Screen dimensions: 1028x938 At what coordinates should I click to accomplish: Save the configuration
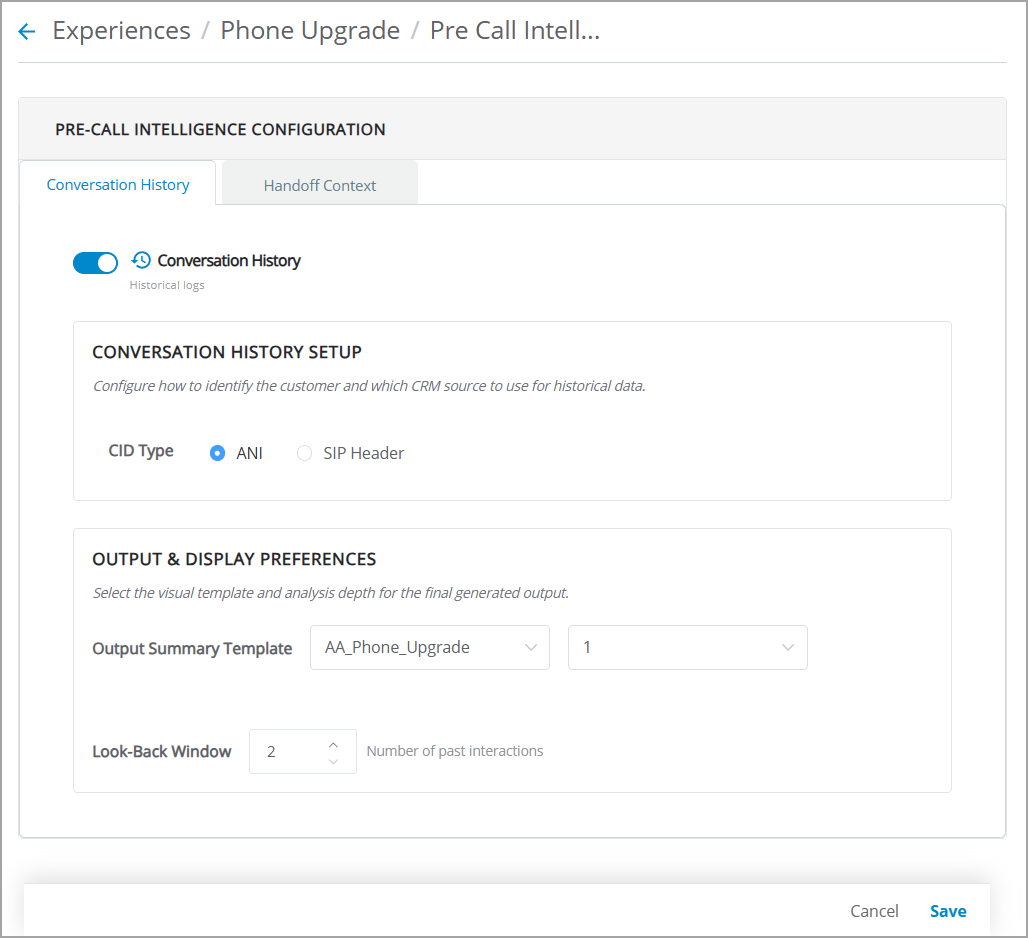tap(948, 911)
